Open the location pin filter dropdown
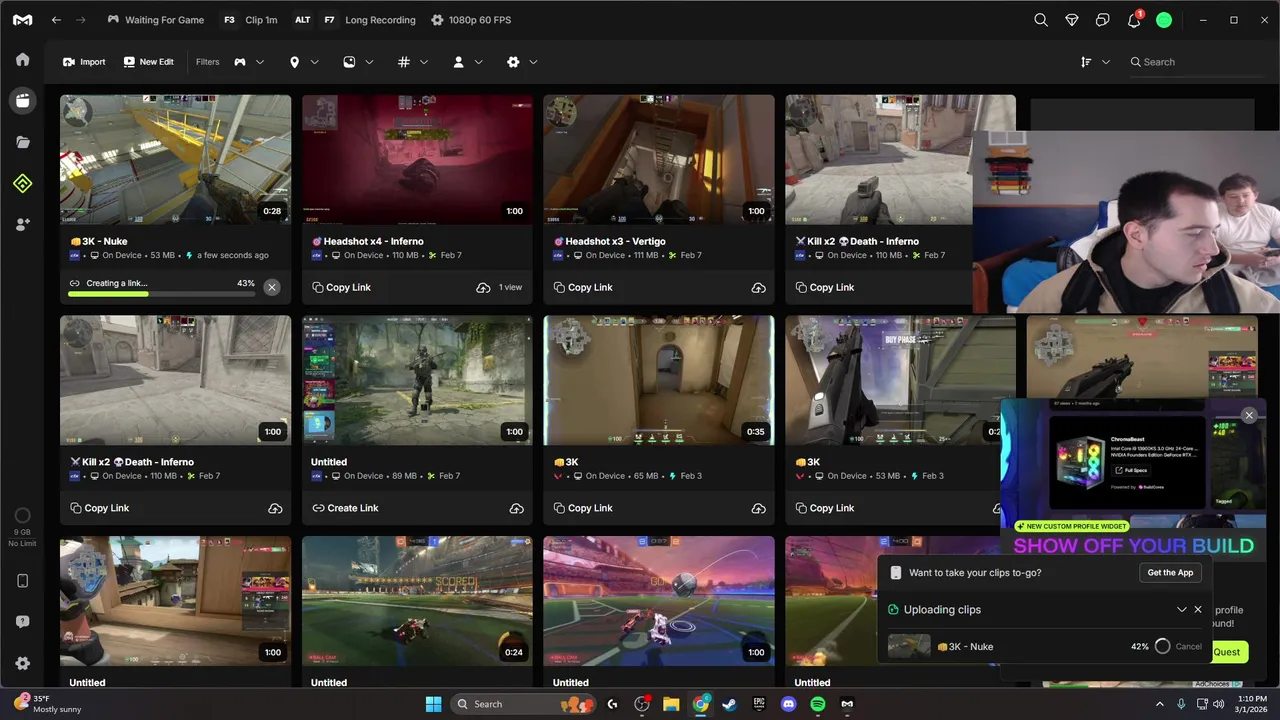The height and width of the screenshot is (720, 1280). point(304,62)
